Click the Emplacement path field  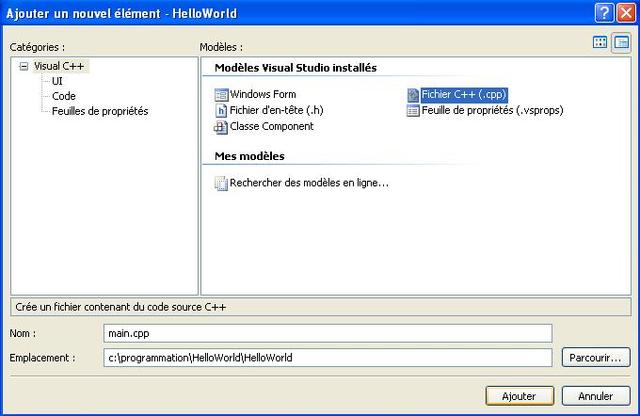(327, 357)
